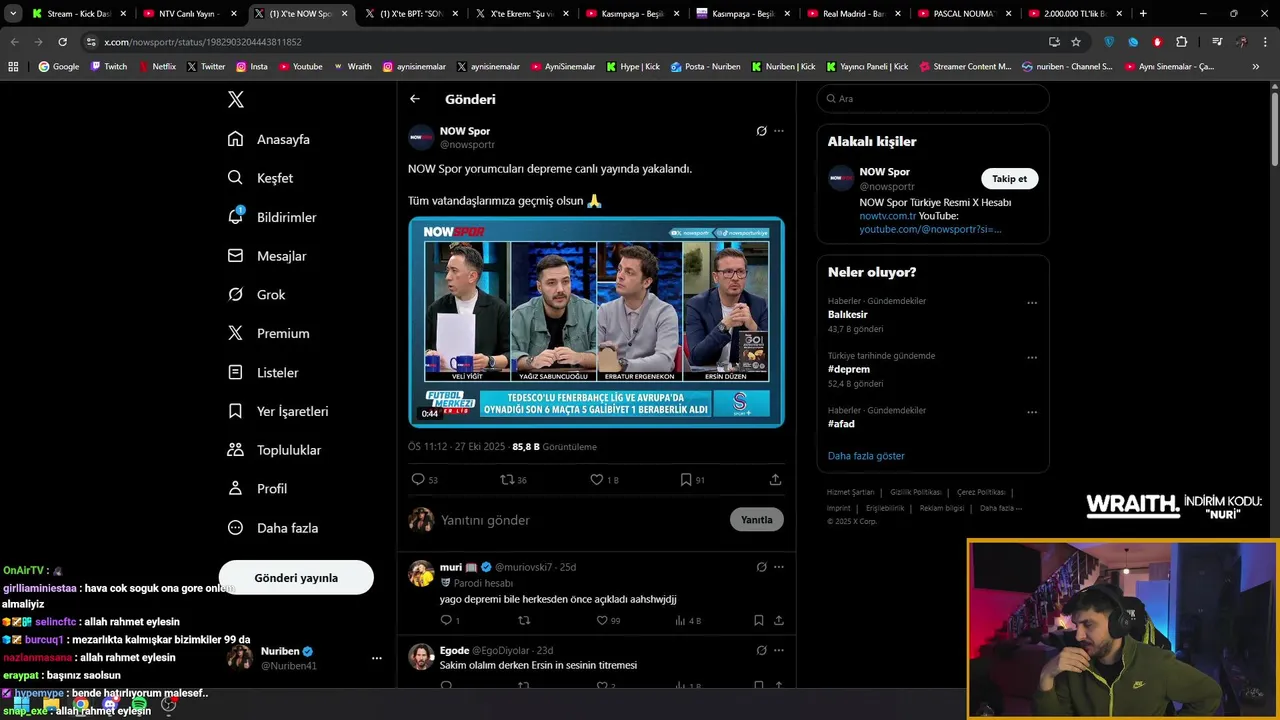
Task: Open more options for #afad trend
Action: [1032, 412]
